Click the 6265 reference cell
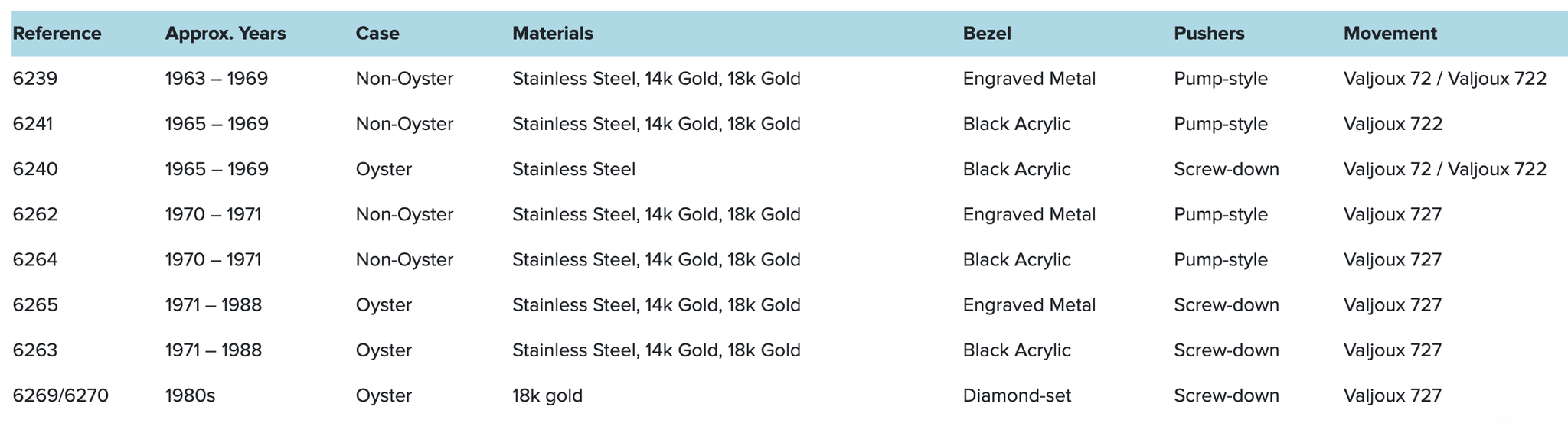This screenshot has height=423, width=1568. [35, 305]
